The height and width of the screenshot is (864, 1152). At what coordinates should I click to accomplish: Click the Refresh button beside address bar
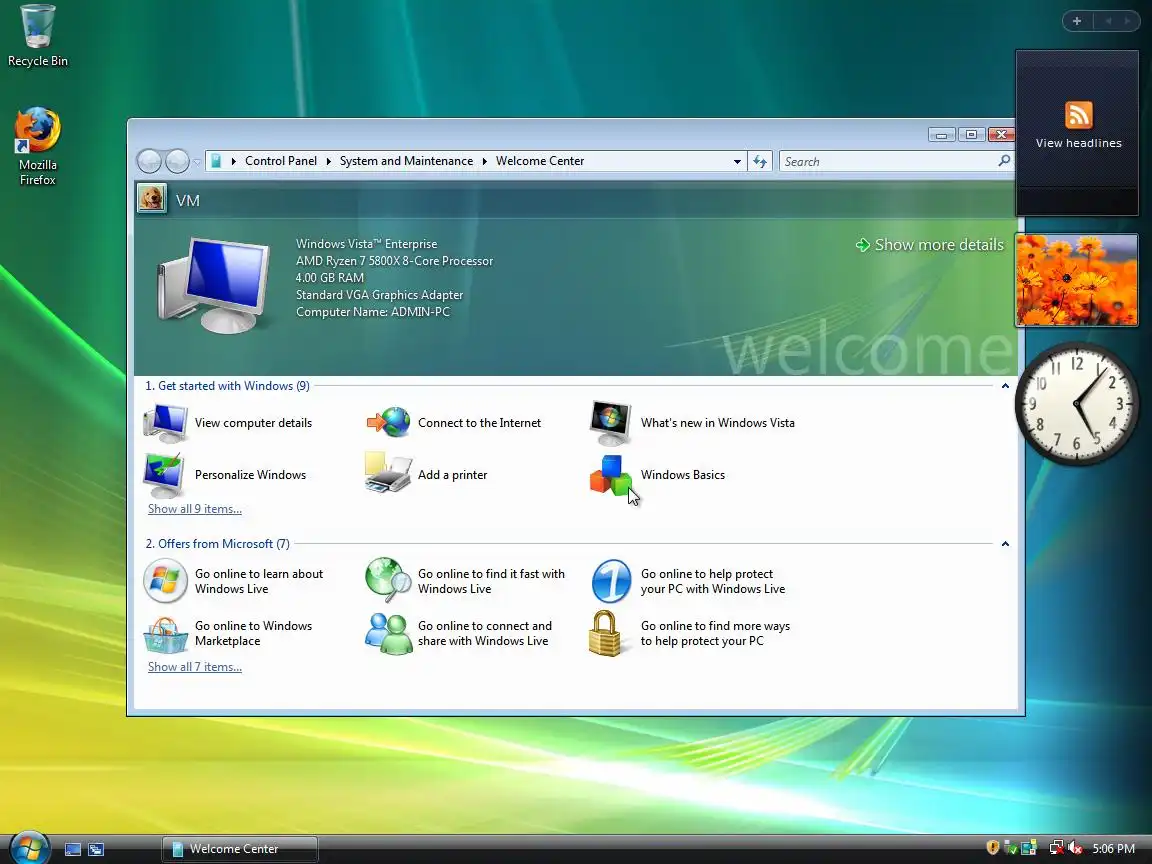[x=760, y=161]
